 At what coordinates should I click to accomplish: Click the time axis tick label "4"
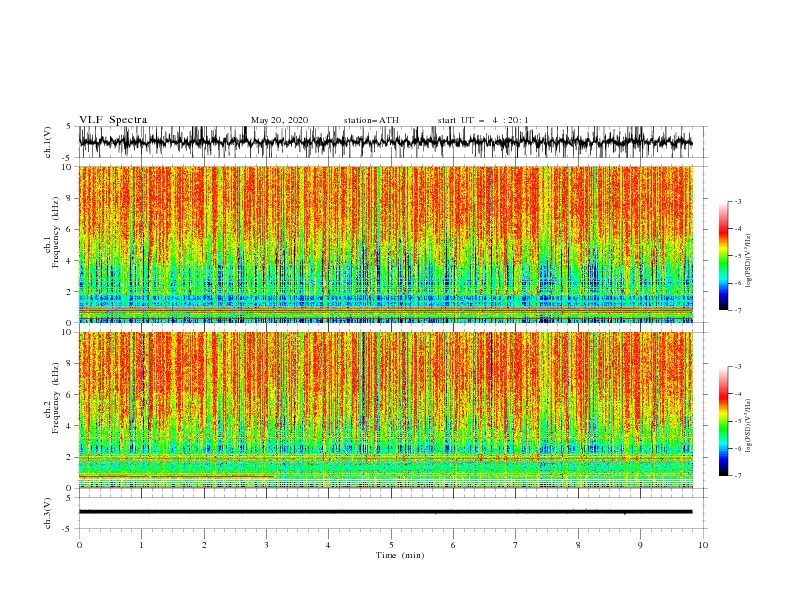(x=328, y=545)
